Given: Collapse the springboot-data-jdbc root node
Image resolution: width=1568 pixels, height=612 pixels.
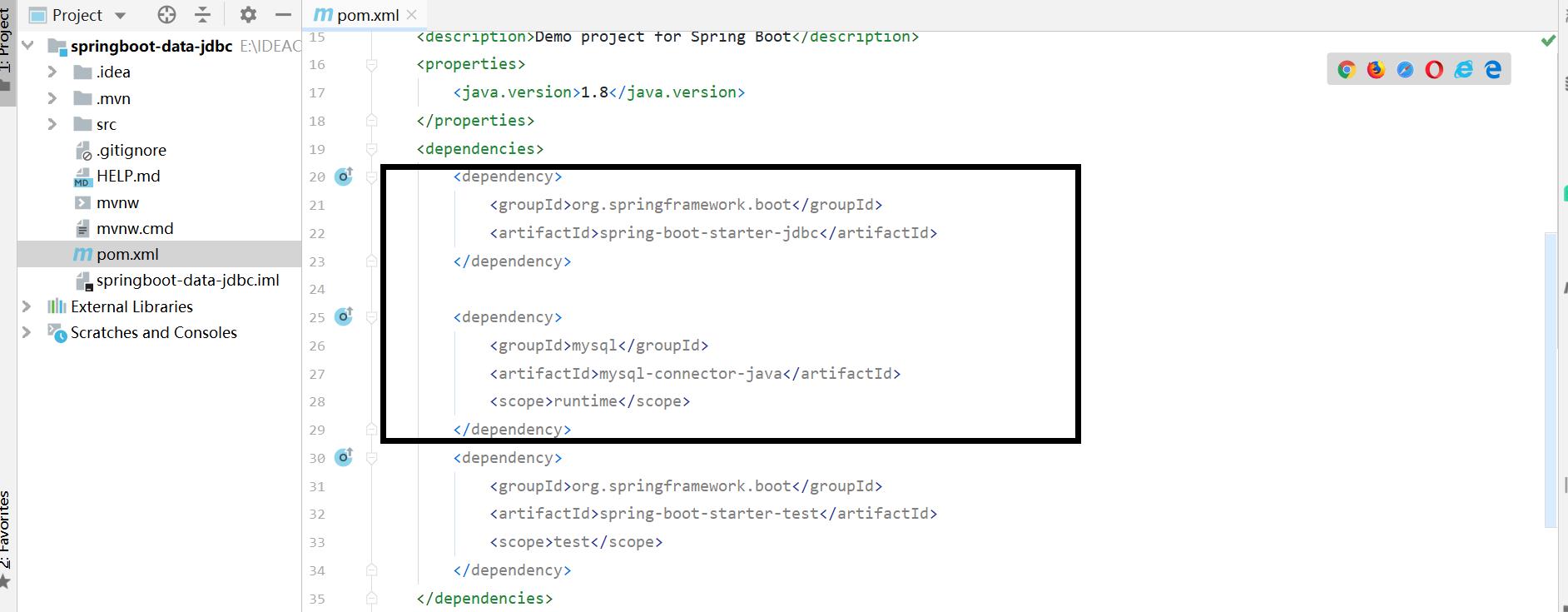Looking at the screenshot, I should 28,46.
